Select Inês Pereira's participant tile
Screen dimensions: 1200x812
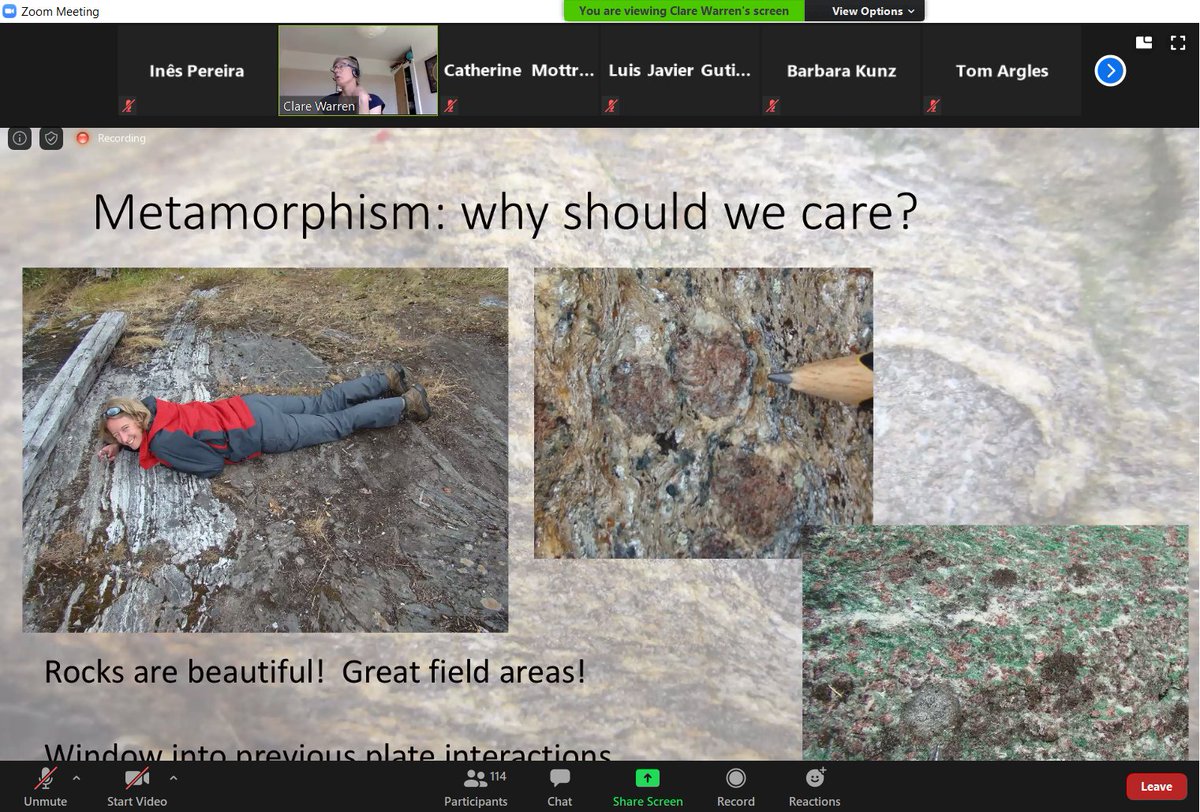pos(197,71)
